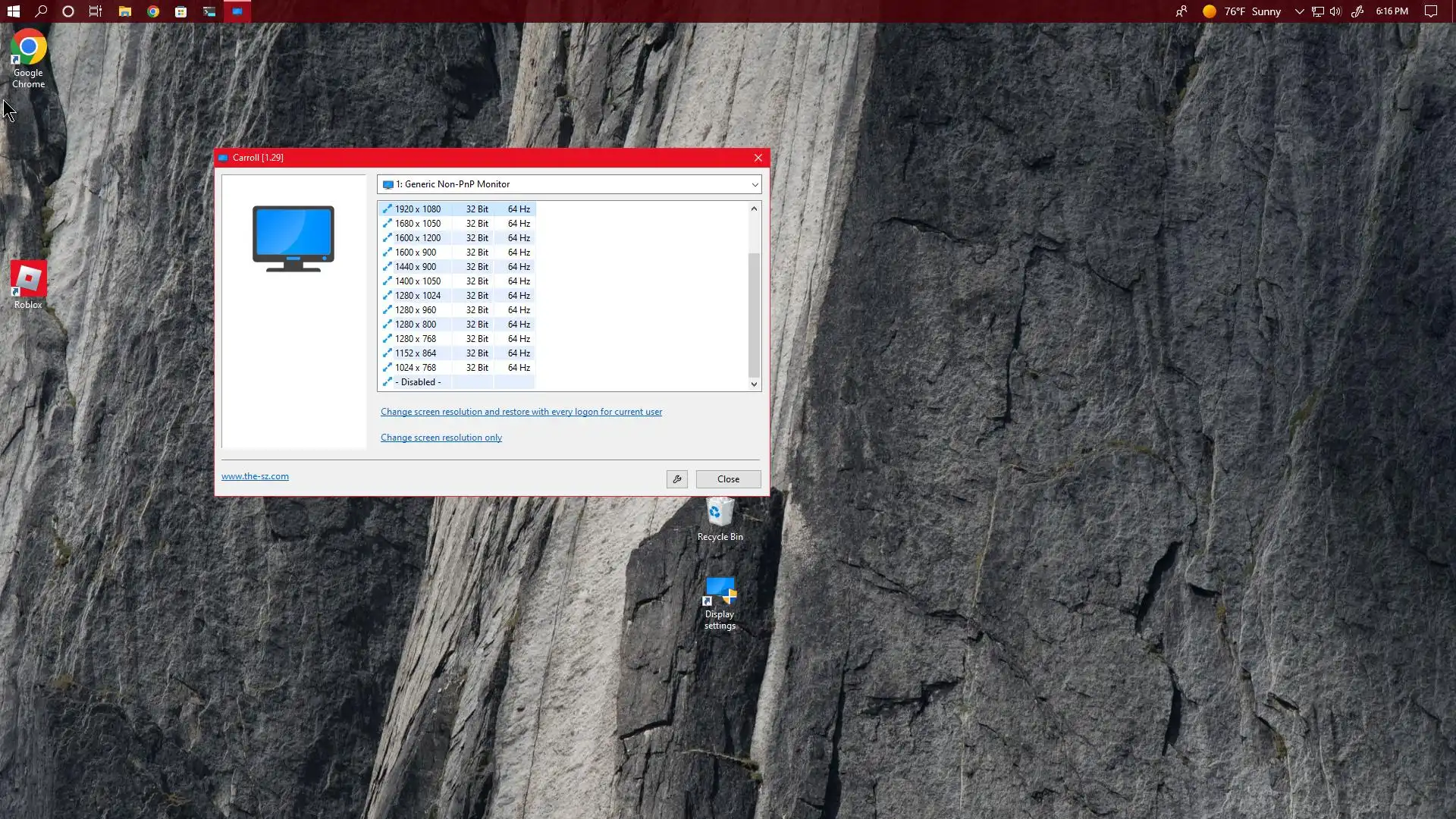Choose the - Disabled - list entry
The image size is (1456, 819).
point(418,382)
